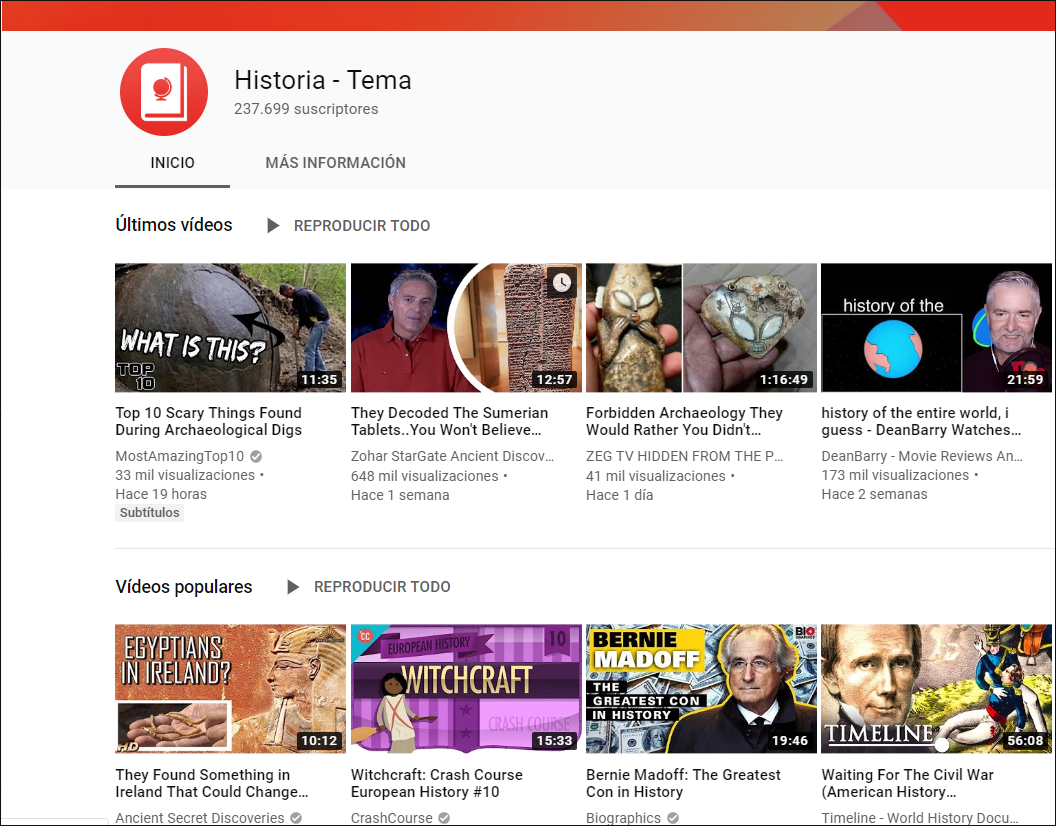Click title They Decoded The Sumerian Tablets
This screenshot has width=1056, height=826.
(449, 421)
